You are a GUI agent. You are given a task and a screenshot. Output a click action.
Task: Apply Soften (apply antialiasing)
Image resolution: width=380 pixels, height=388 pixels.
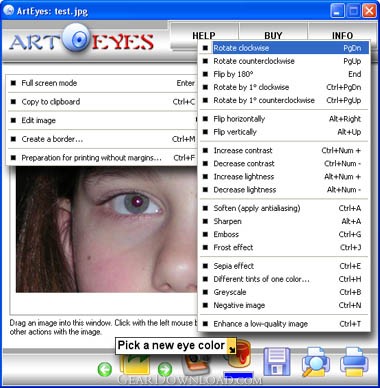[284, 208]
